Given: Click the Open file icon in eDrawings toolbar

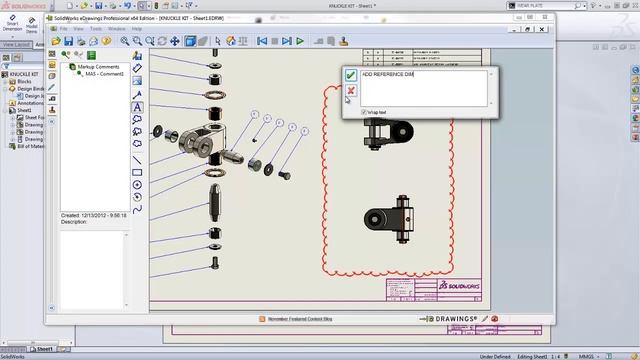Looking at the screenshot, I should click(56, 41).
